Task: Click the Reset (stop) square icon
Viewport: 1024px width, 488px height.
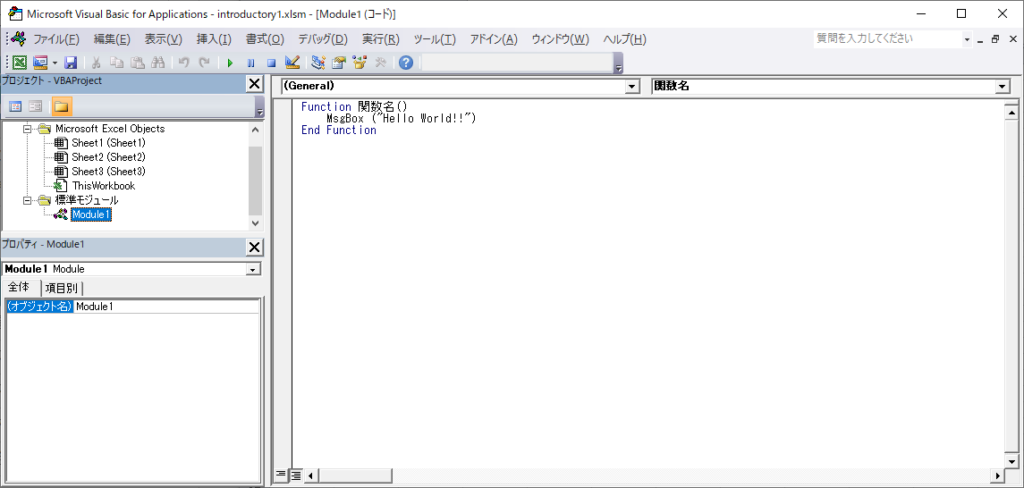Action: pos(271,62)
